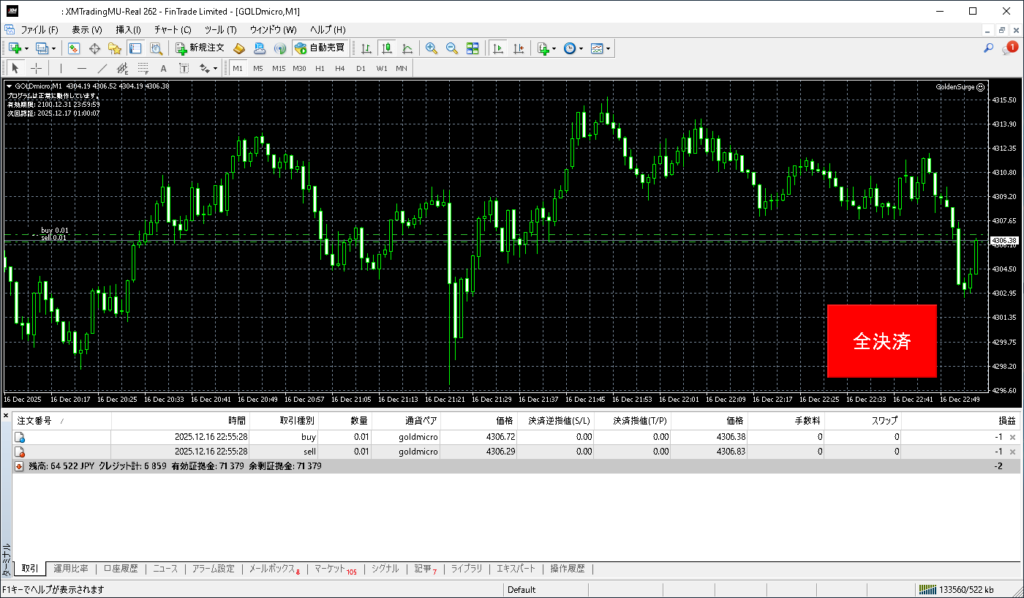This screenshot has height=598, width=1024.
Task: Expand the chart templates dropdown
Action: pyautogui.click(x=608, y=48)
